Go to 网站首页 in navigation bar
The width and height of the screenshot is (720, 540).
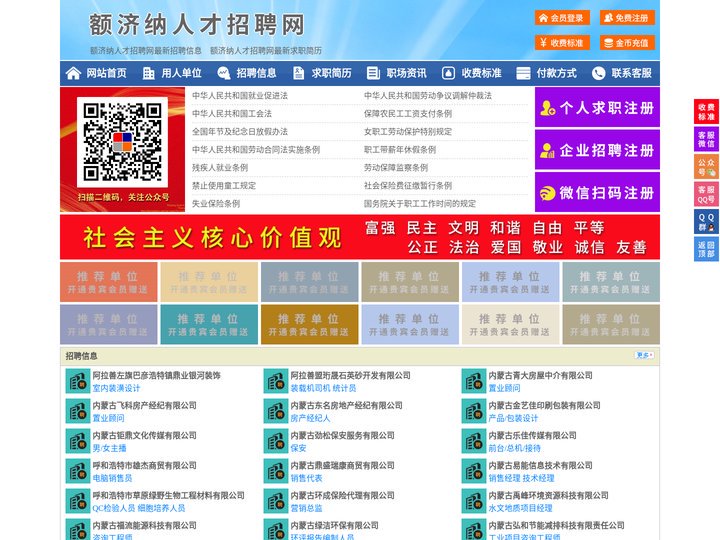point(107,73)
